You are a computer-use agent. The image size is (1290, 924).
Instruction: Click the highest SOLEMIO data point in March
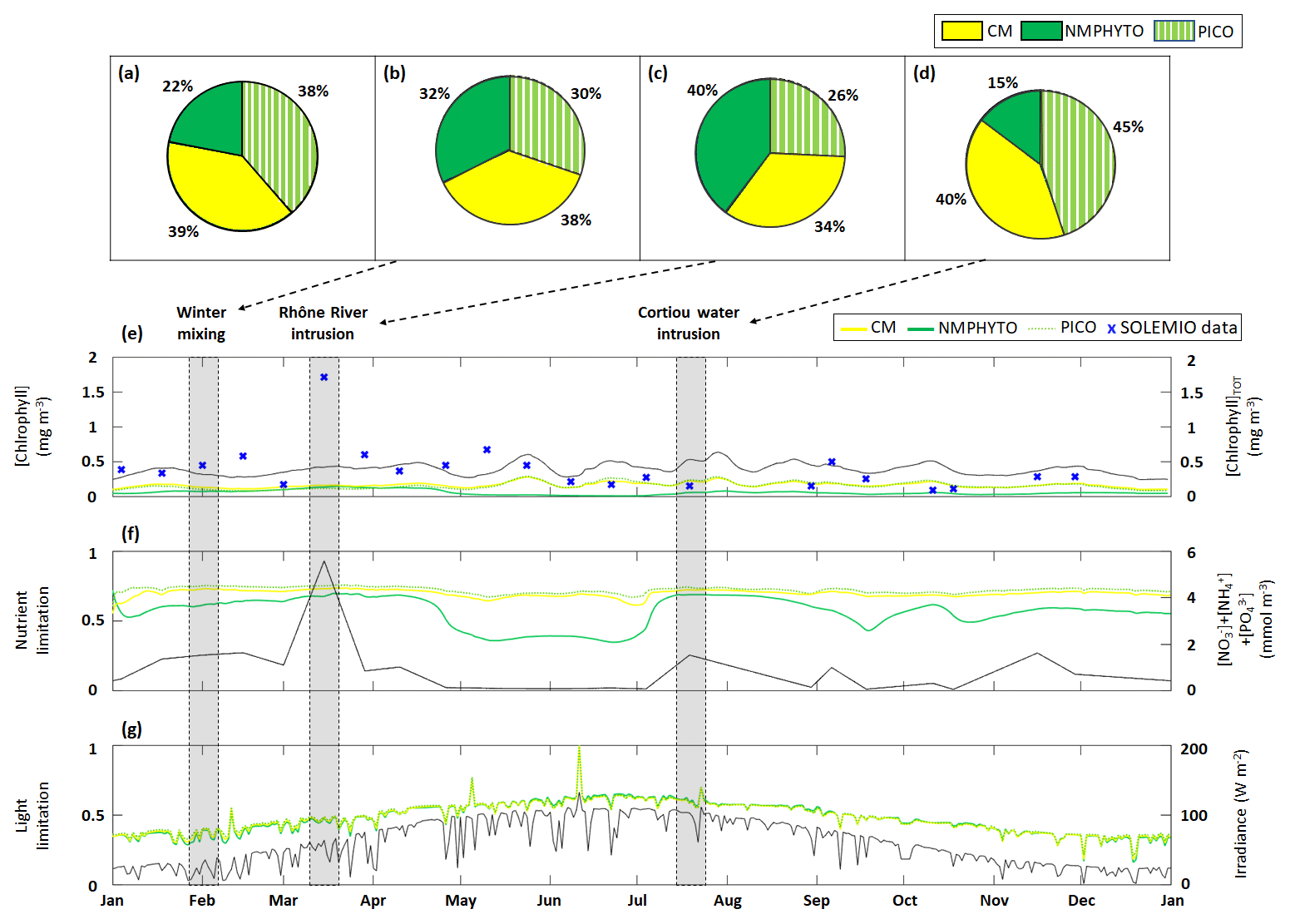[x=324, y=378]
